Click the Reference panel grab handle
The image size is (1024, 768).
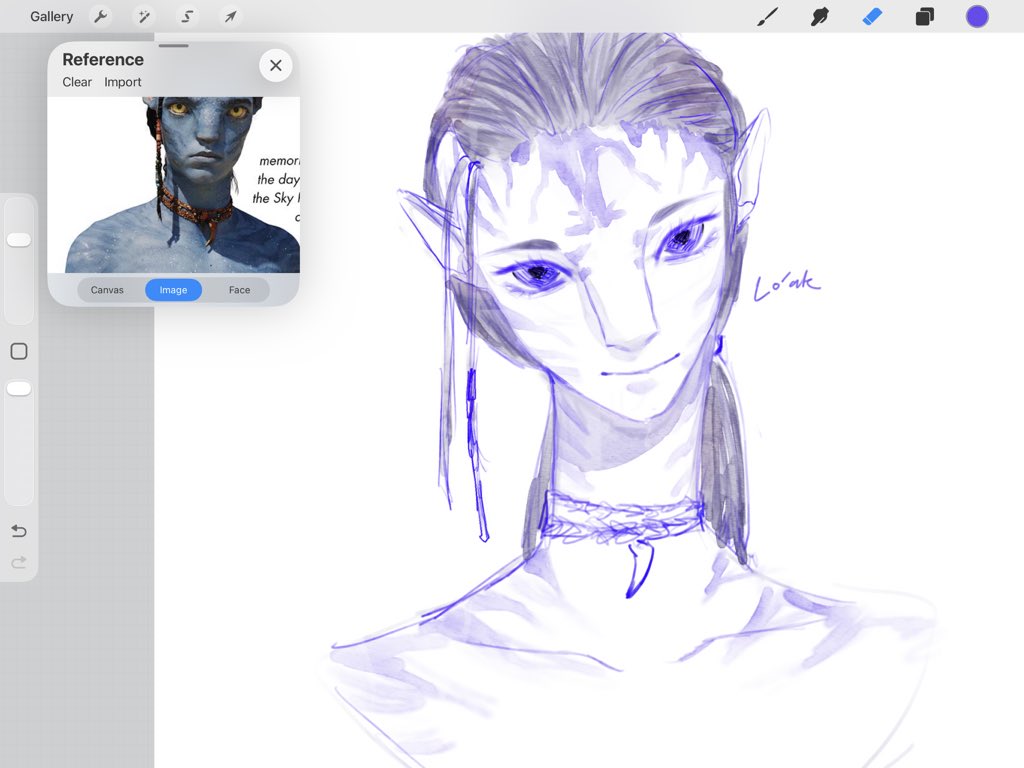[174, 46]
